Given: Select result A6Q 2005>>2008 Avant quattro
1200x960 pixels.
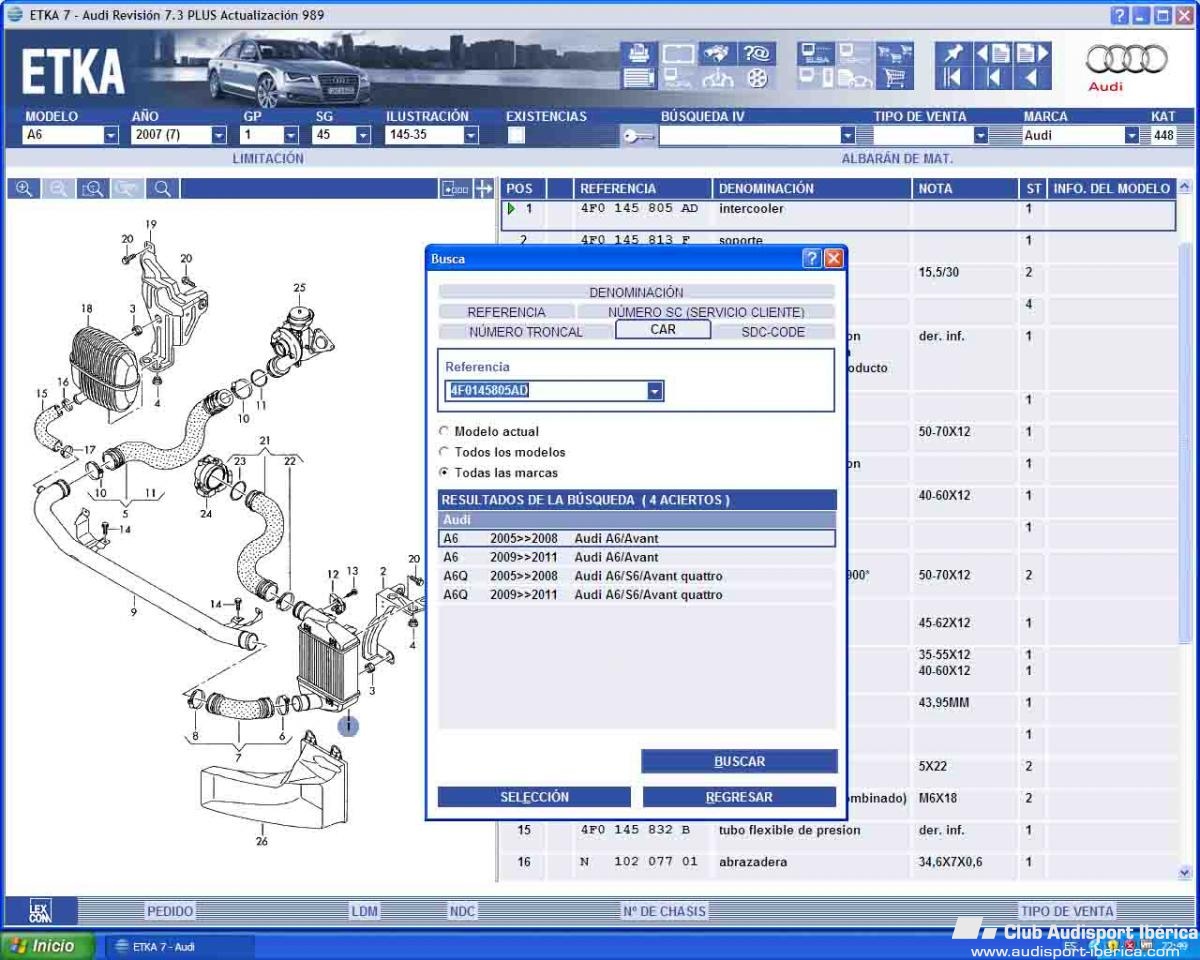Looking at the screenshot, I should [637, 576].
